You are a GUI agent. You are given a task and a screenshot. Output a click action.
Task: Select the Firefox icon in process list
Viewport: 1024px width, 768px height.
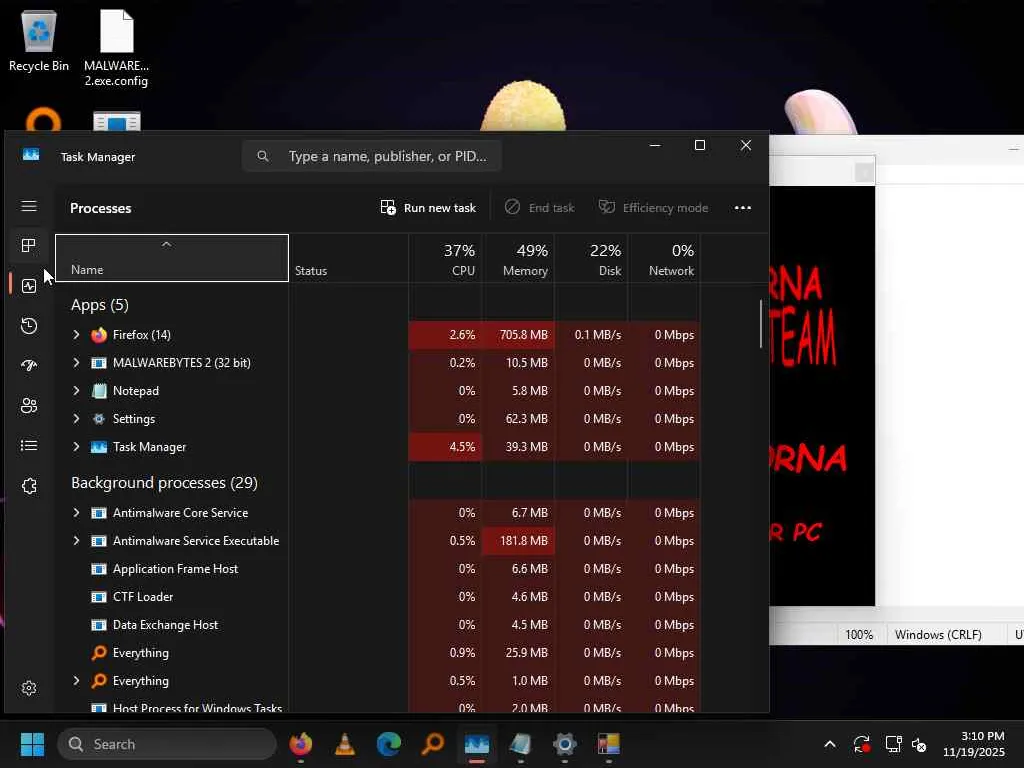pos(99,335)
